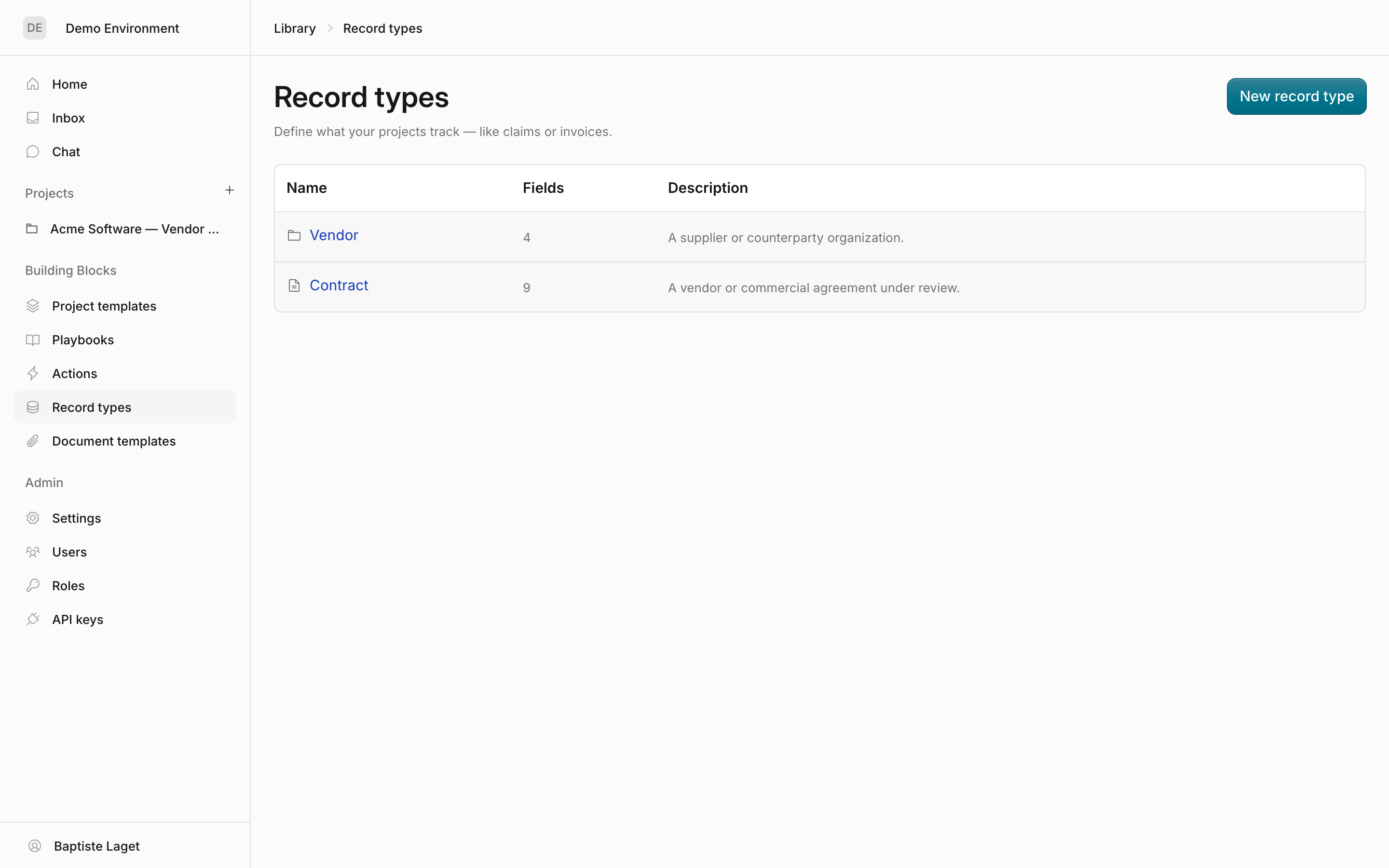1389x868 pixels.
Task: Click the Fields column header
Action: [543, 188]
